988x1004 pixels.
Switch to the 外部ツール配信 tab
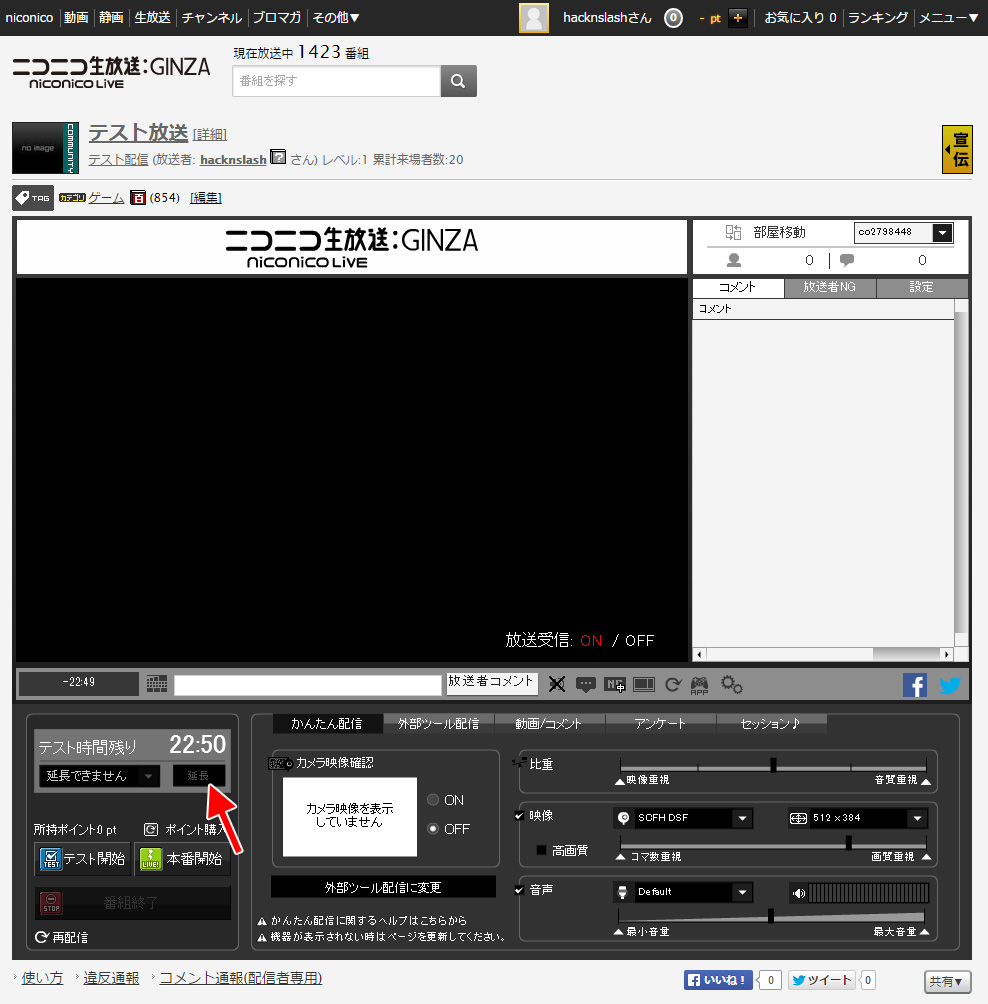(439, 724)
